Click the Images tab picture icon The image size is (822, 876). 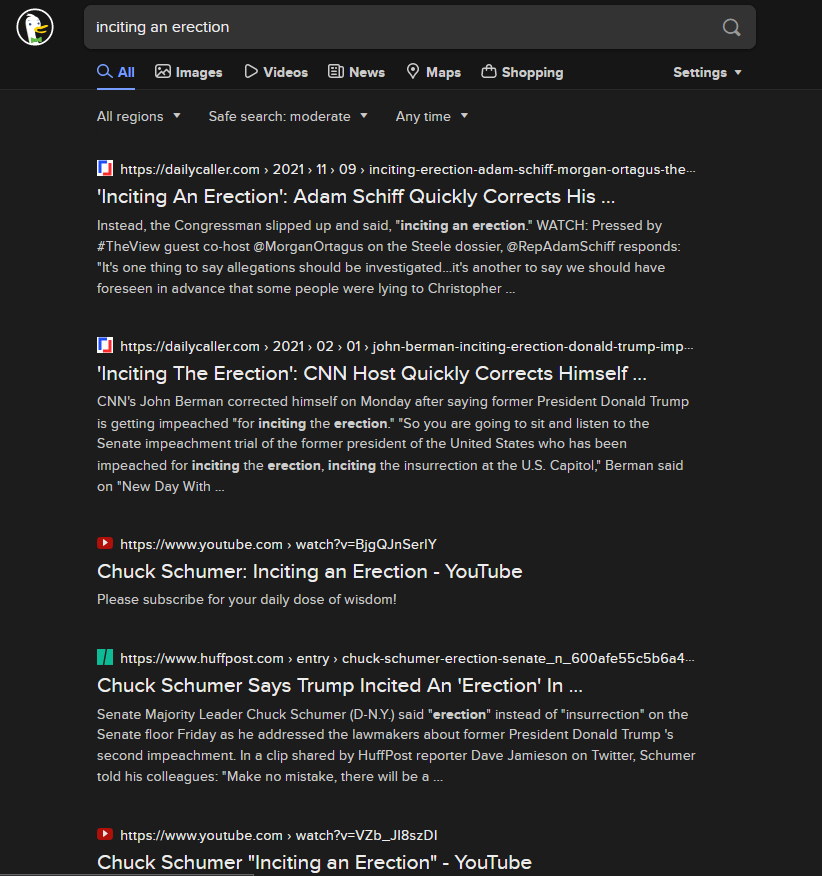pyautogui.click(x=163, y=72)
